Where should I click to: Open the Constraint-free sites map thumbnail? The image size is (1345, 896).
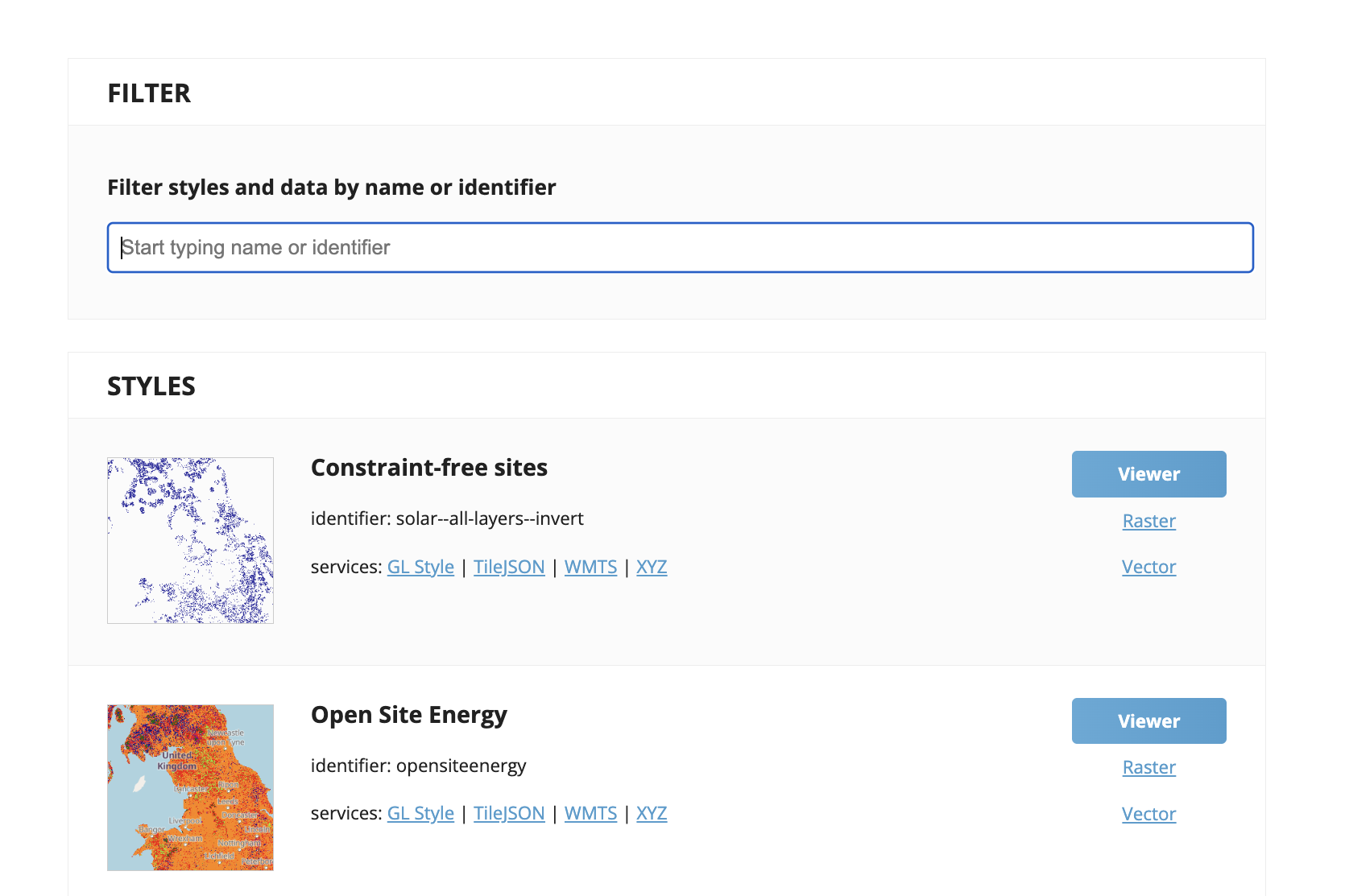click(190, 540)
